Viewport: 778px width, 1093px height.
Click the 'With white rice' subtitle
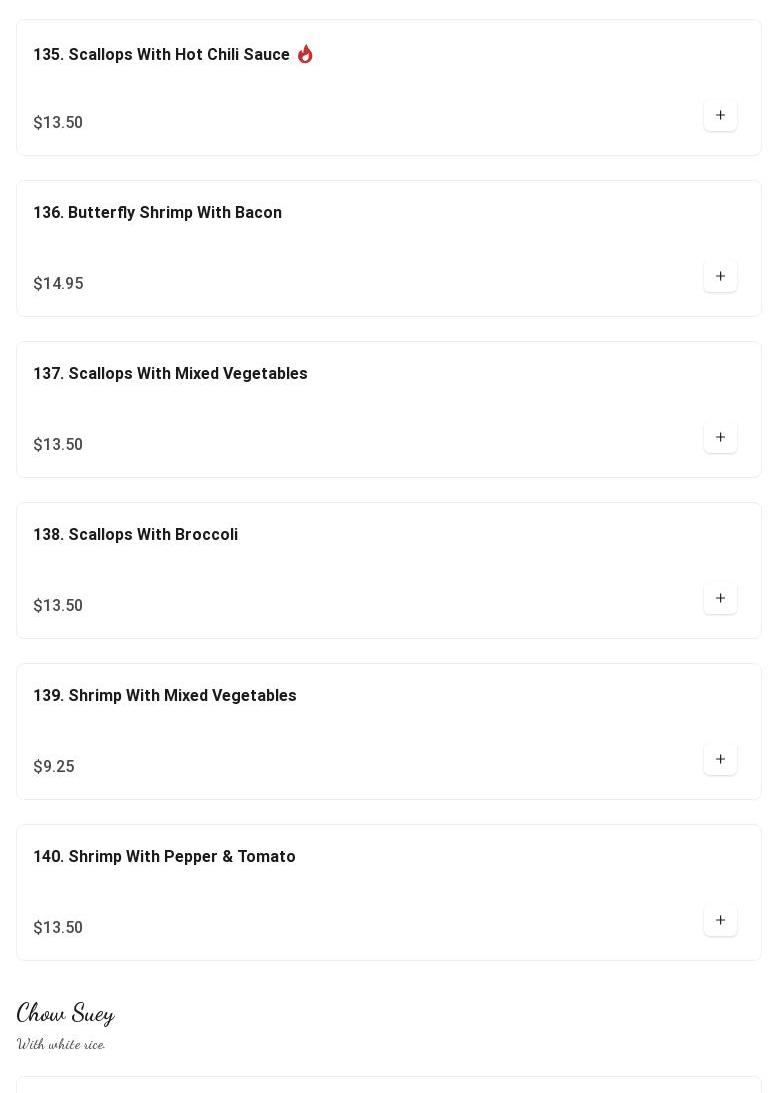pyautogui.click(x=61, y=1044)
